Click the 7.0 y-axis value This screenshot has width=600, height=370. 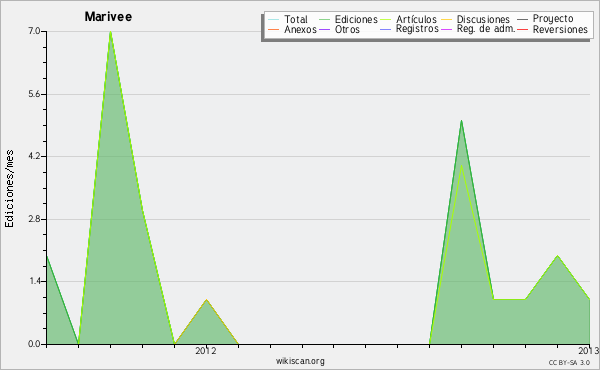click(34, 31)
